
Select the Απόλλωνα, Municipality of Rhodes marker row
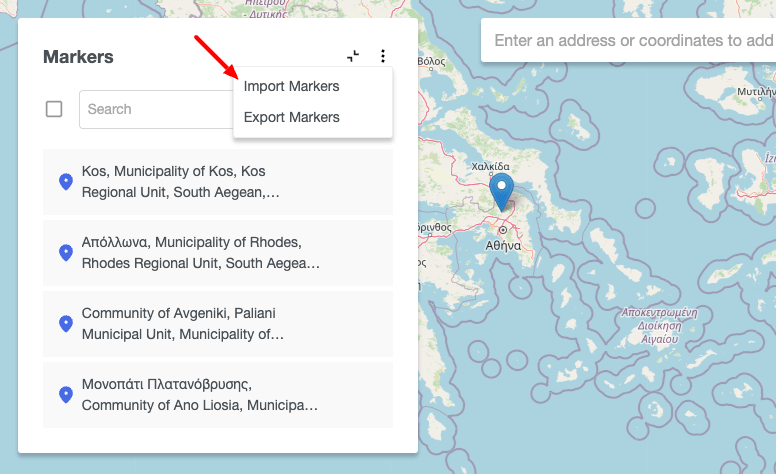[x=218, y=253]
